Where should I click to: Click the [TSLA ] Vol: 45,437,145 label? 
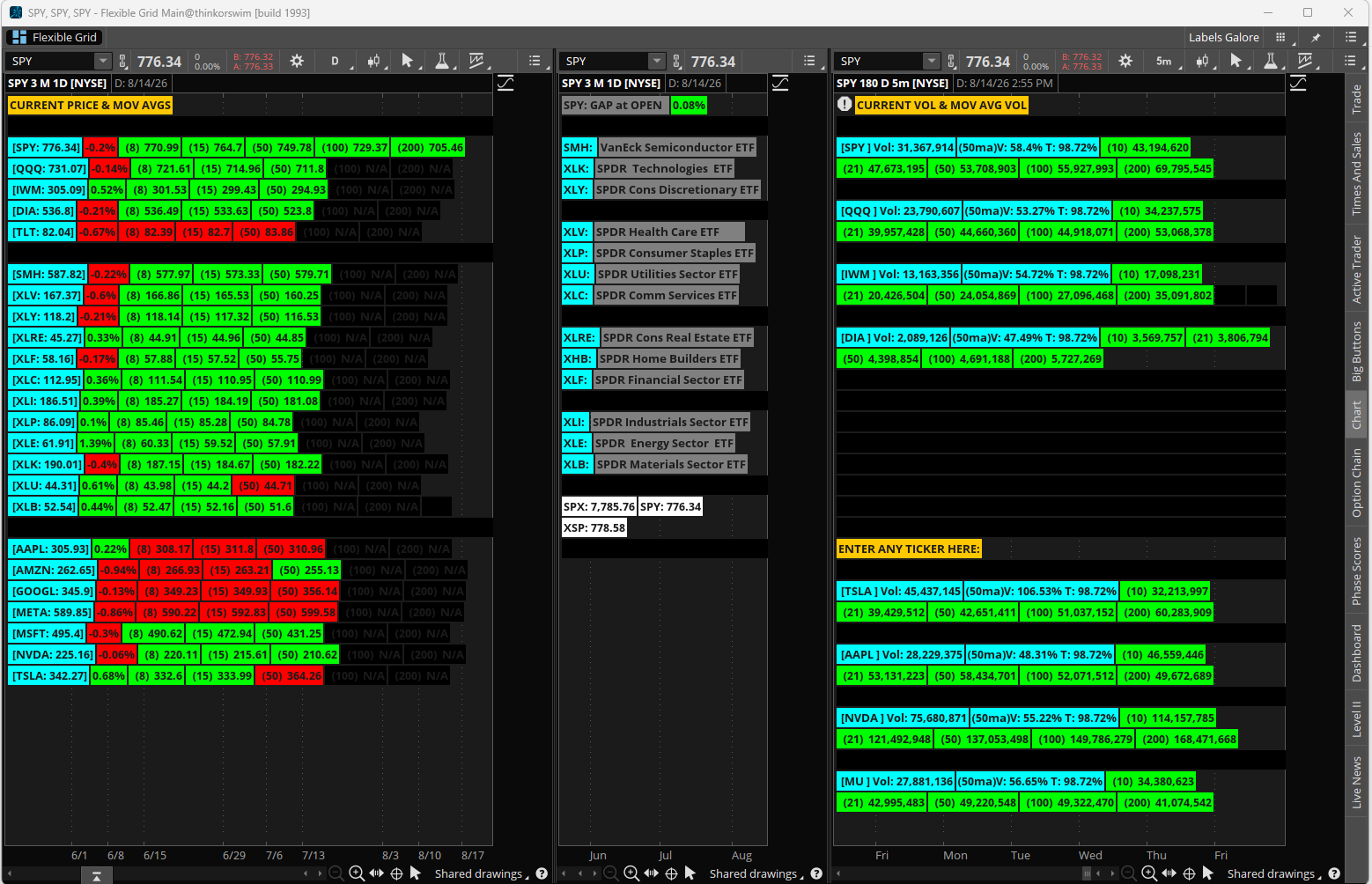click(x=900, y=591)
